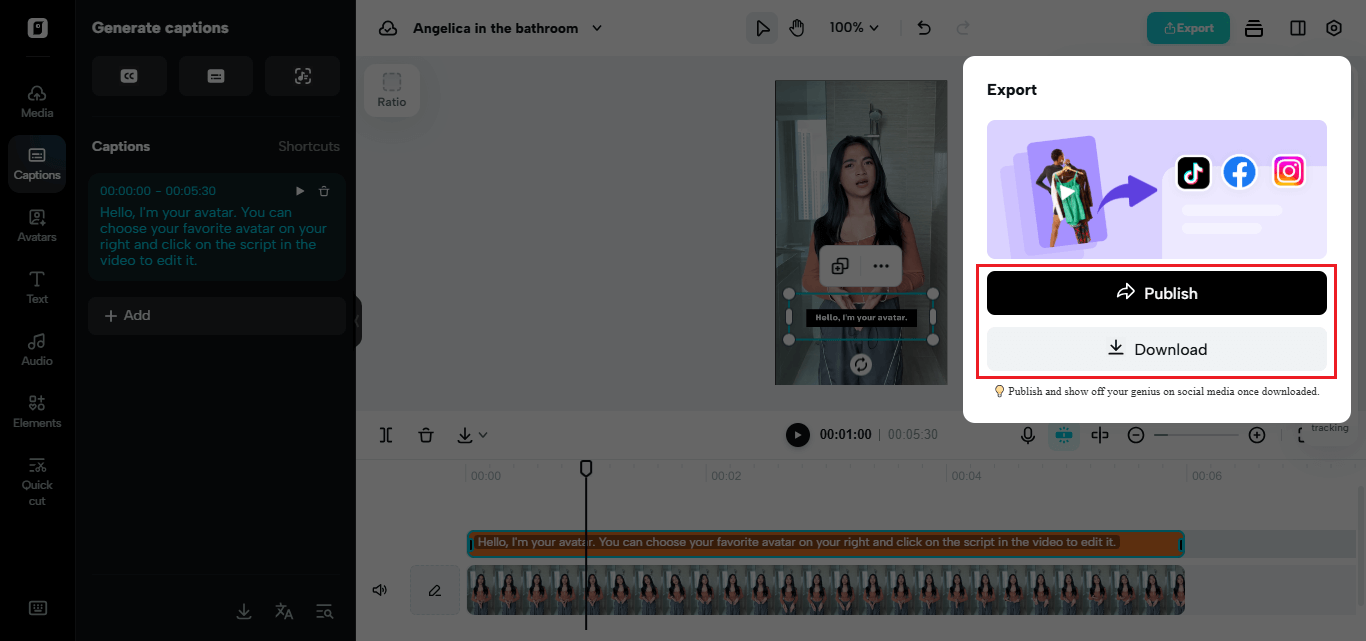Open the Avatars panel
Screen dimensions: 1366x641
pyautogui.click(x=37, y=225)
